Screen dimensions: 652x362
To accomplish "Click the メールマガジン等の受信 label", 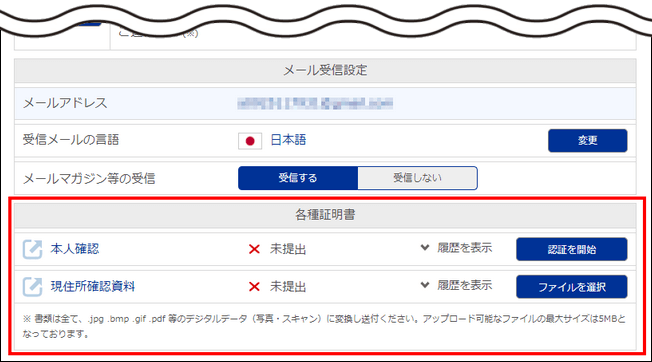I will [89, 179].
